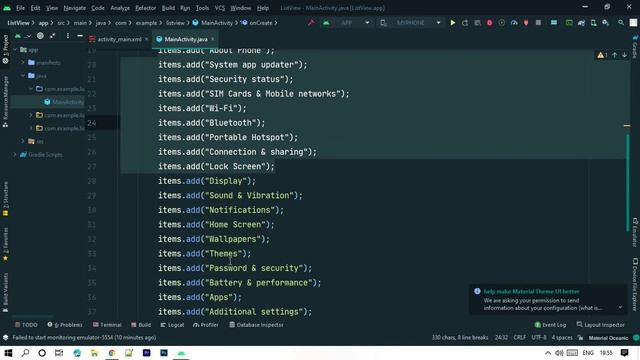
Task: Click the Select Opened File target icon
Action: pos(40,36)
